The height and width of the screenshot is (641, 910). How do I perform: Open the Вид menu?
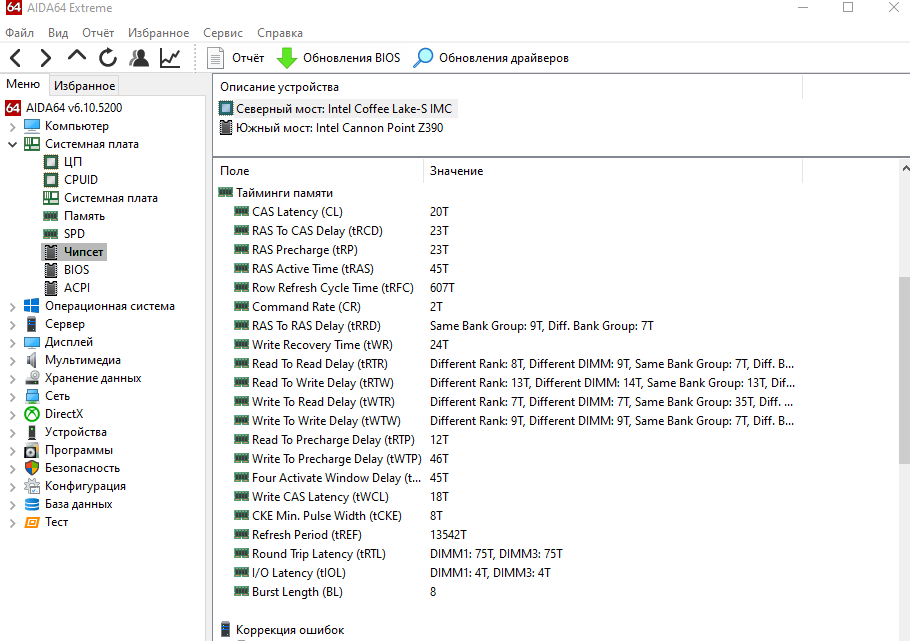(x=58, y=33)
